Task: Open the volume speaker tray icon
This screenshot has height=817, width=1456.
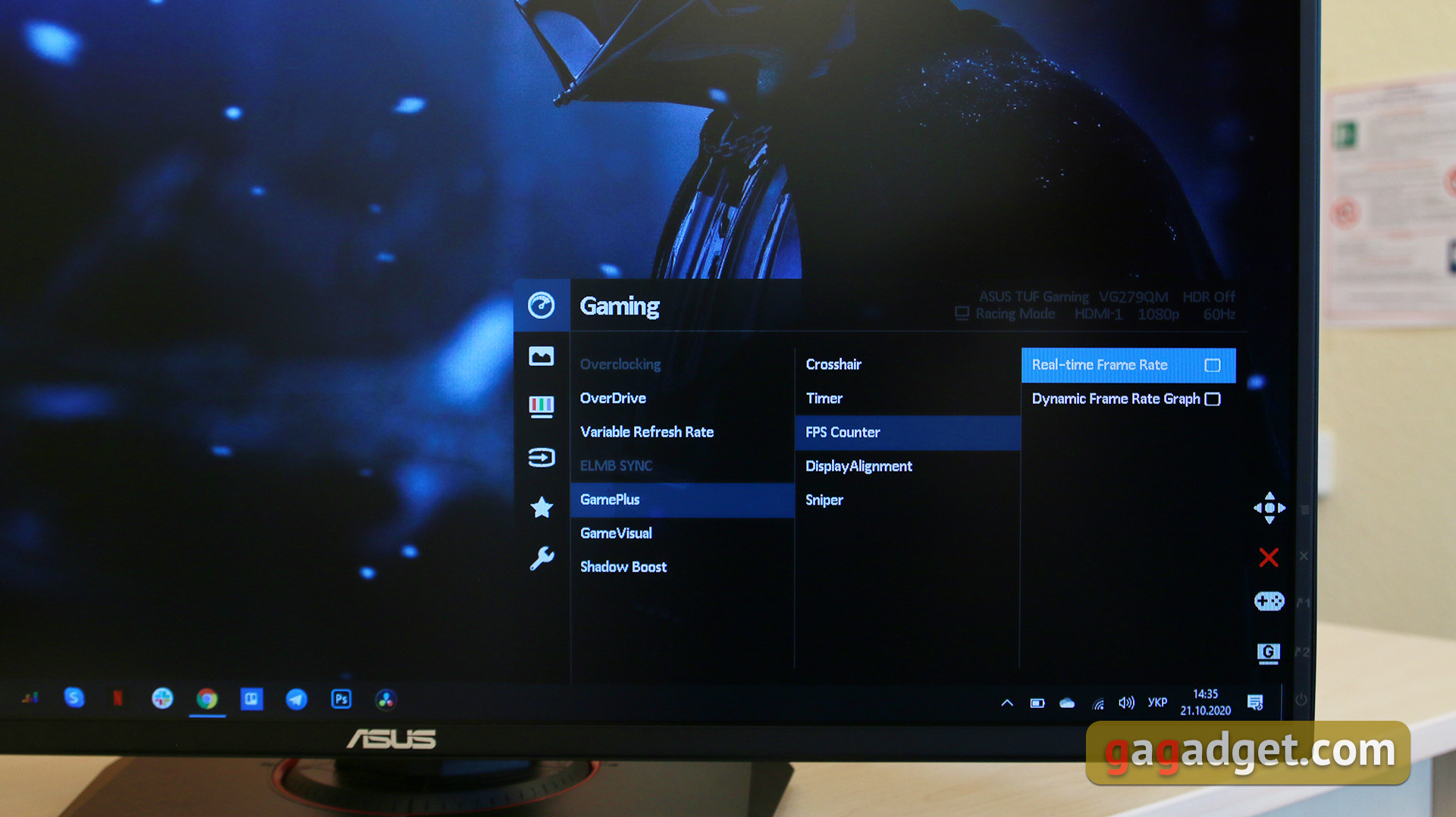Action: click(x=1126, y=703)
